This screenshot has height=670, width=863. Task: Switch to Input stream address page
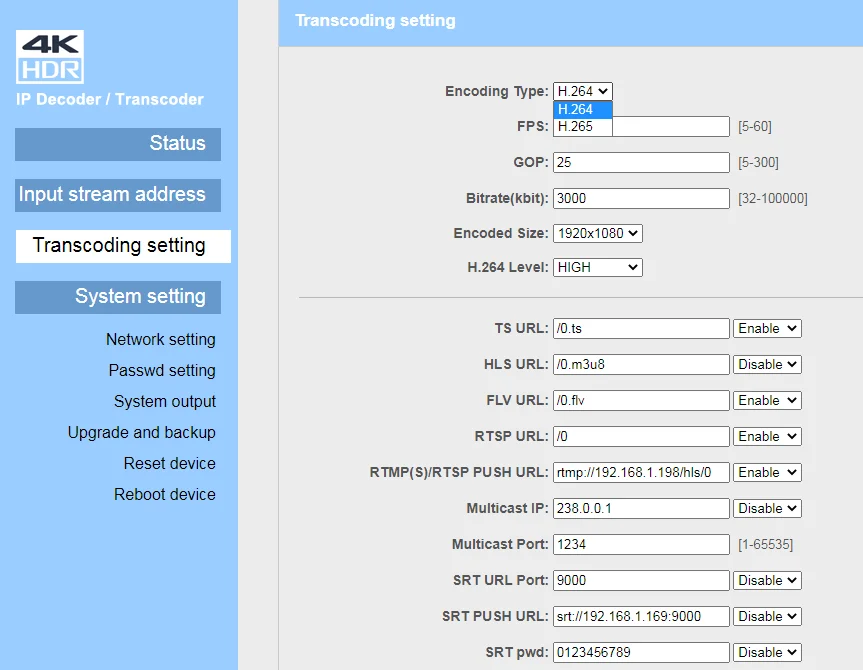pos(117,194)
